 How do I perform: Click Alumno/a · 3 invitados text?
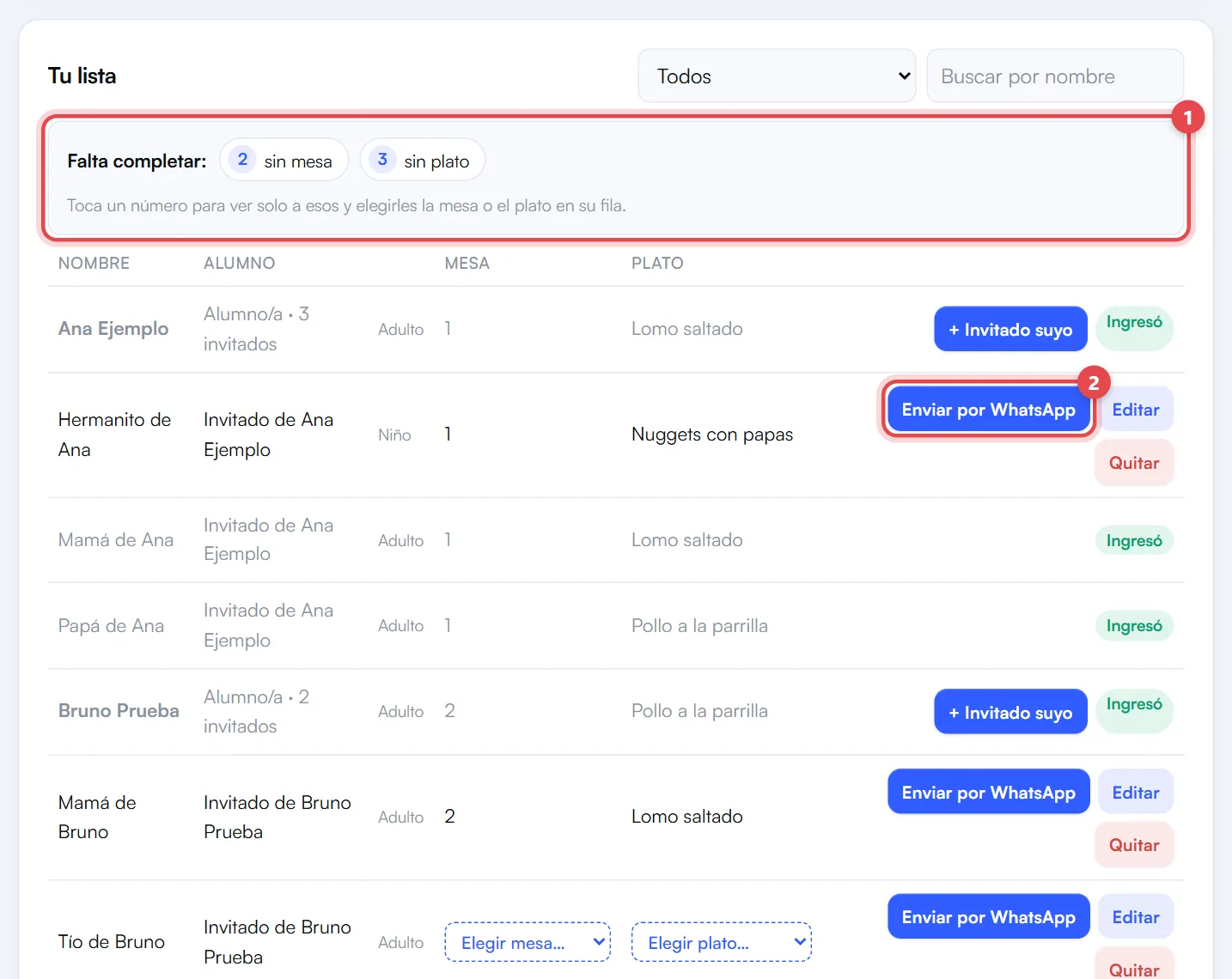[x=256, y=329]
